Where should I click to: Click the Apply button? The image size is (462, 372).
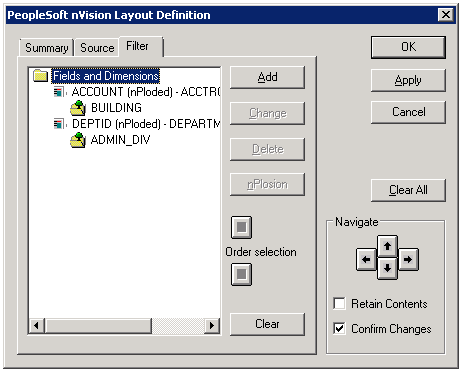pos(408,80)
